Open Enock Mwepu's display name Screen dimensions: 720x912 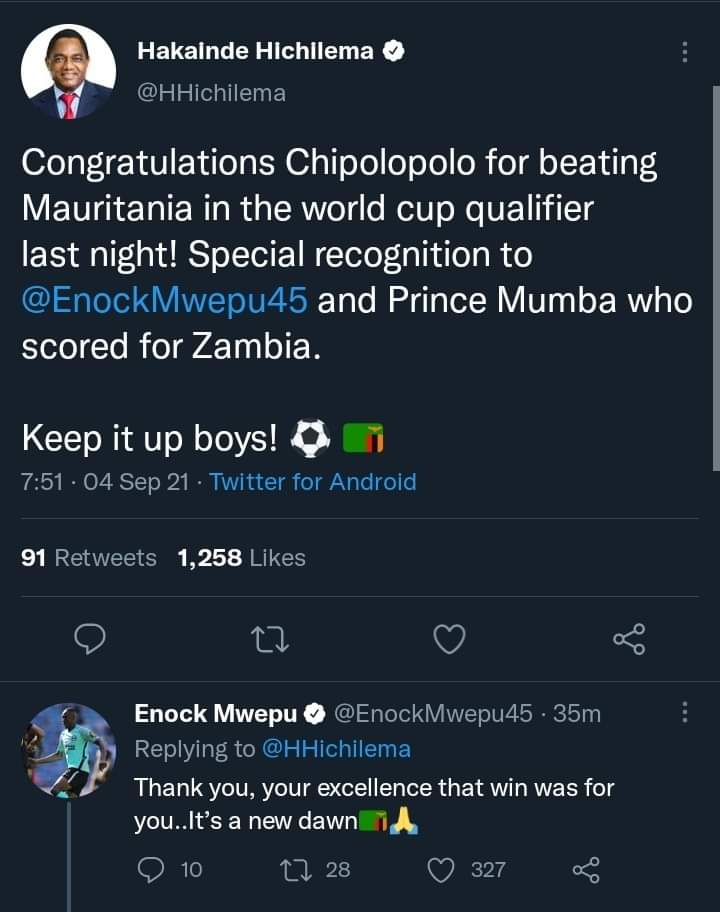(x=216, y=713)
